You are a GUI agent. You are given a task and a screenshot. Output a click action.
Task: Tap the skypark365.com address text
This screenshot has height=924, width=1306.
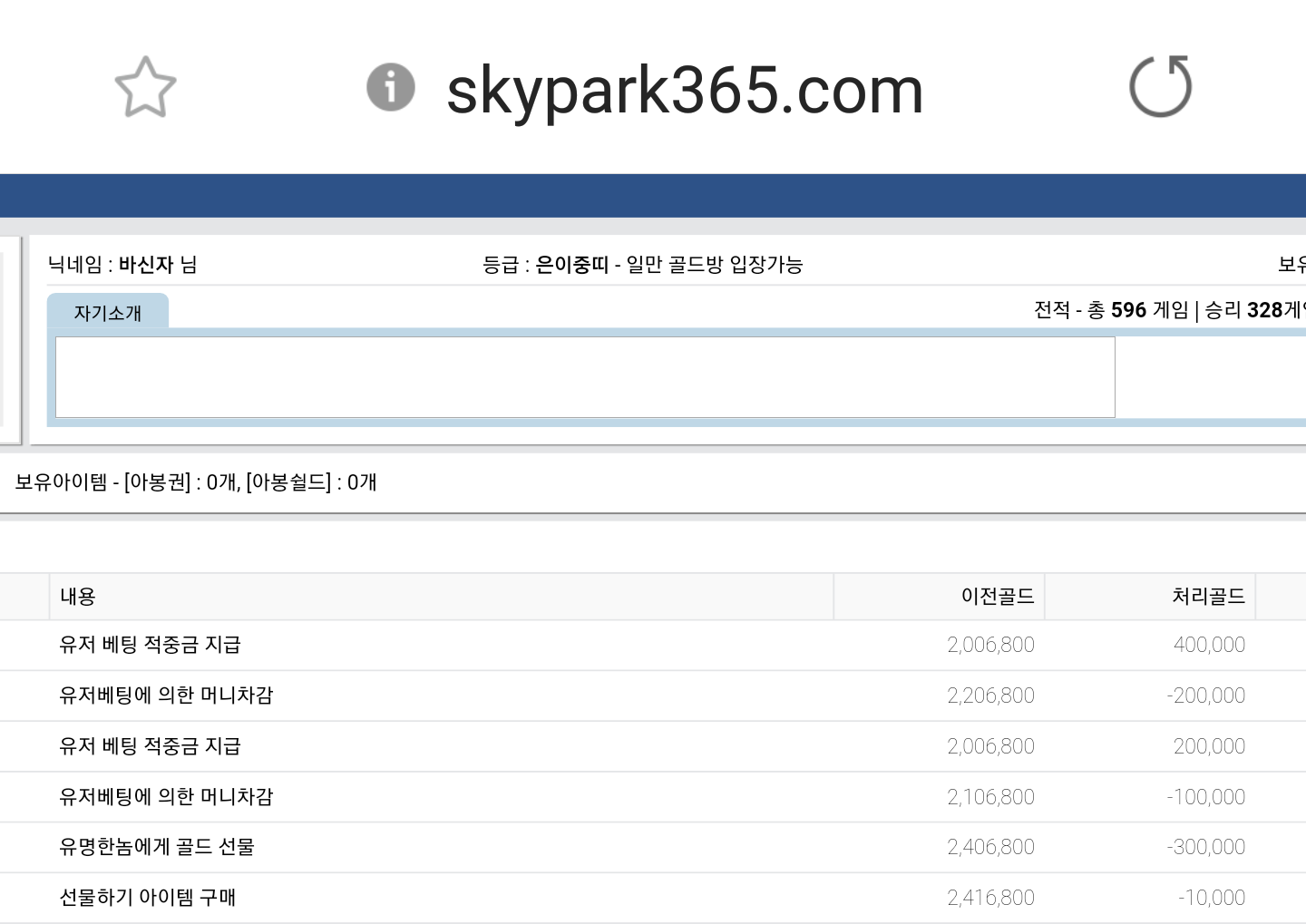click(685, 91)
